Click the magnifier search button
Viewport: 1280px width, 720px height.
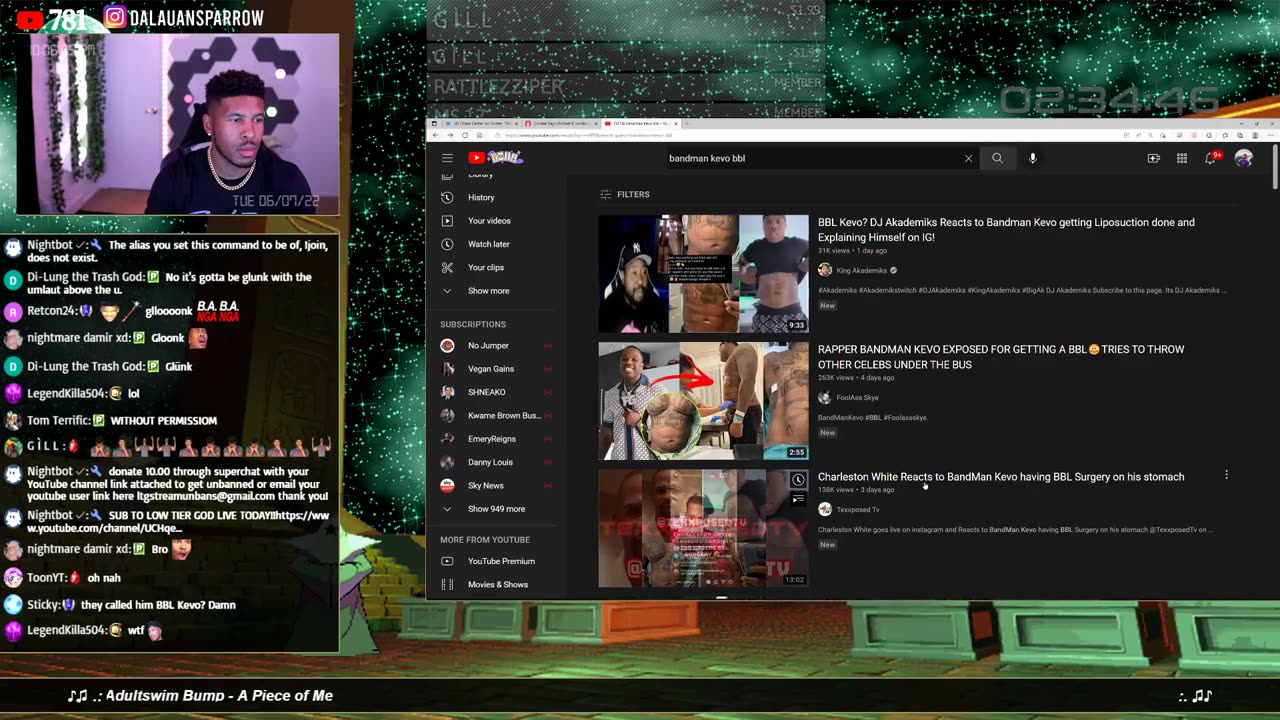[x=997, y=158]
